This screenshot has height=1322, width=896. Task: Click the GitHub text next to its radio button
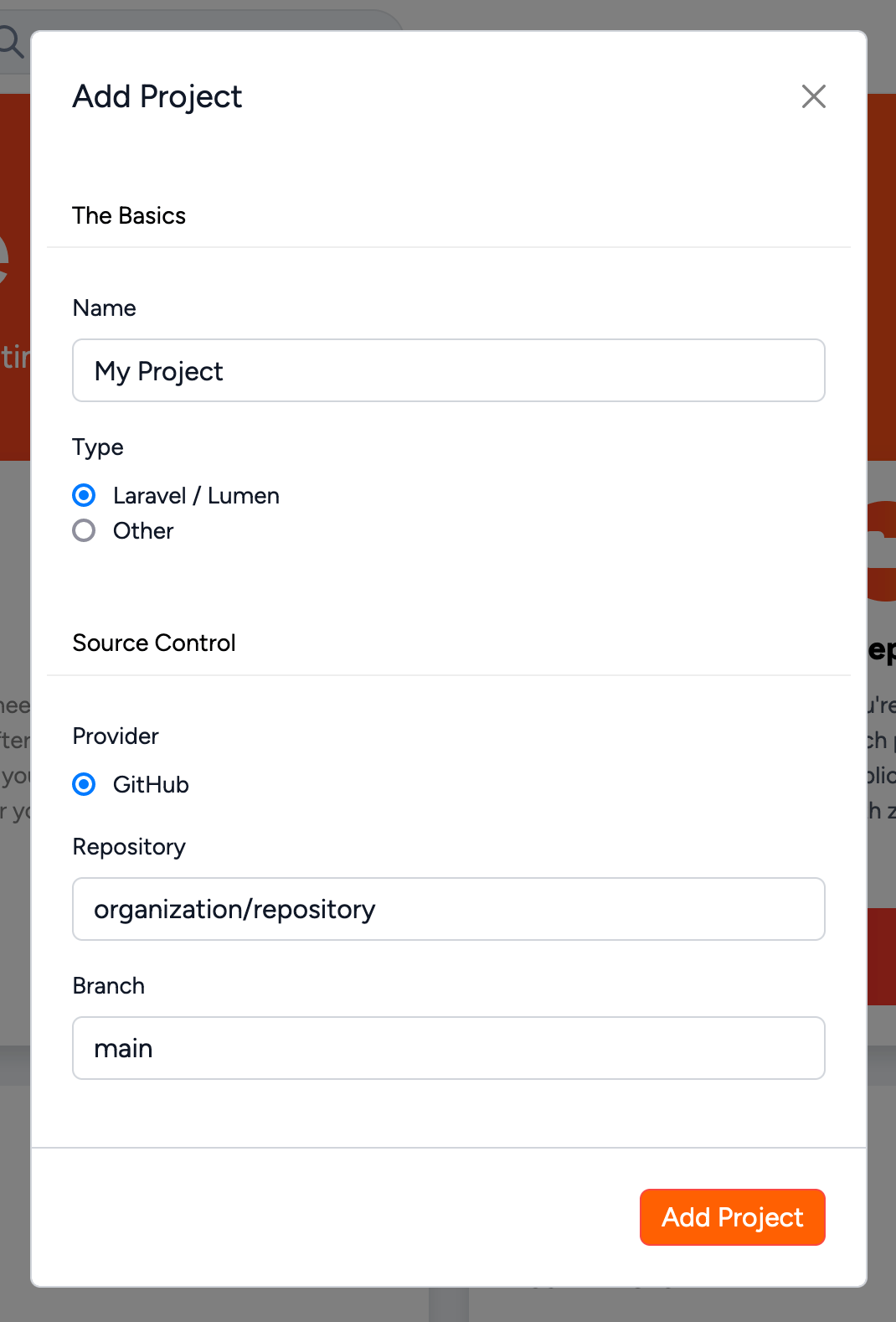coord(151,784)
